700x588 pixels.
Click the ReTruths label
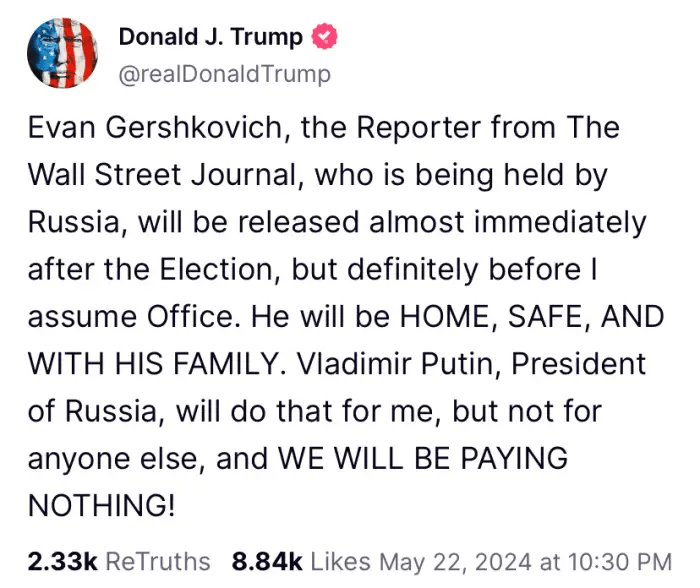point(158,561)
